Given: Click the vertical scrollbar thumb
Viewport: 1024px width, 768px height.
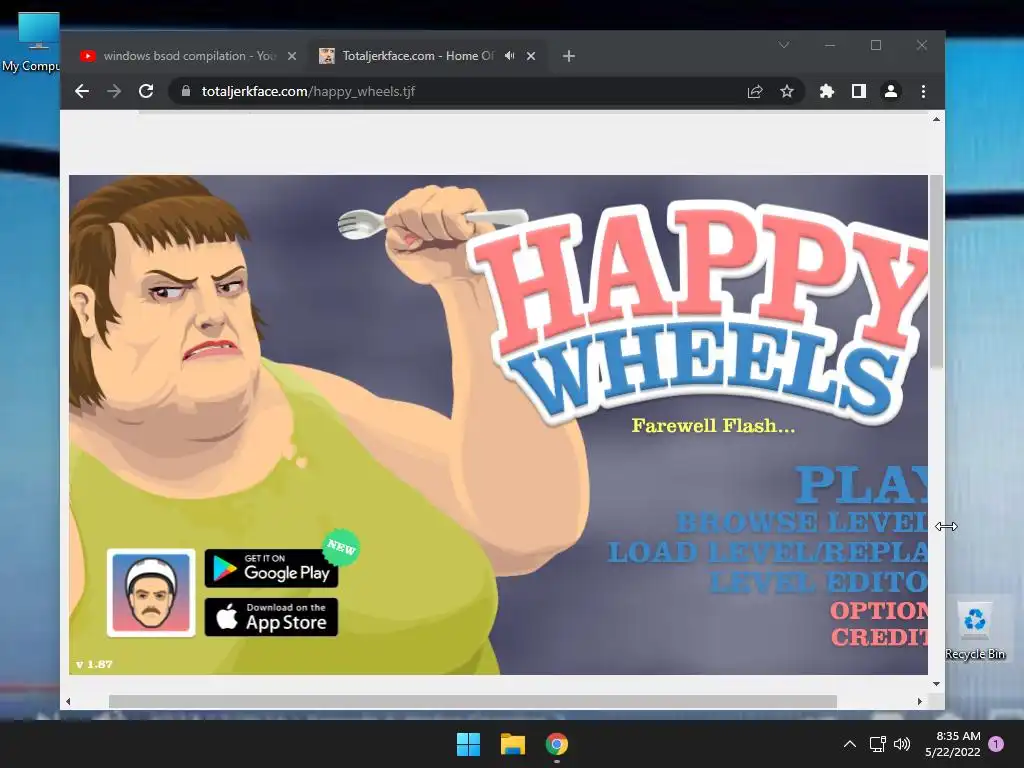Looking at the screenshot, I should point(936,271).
